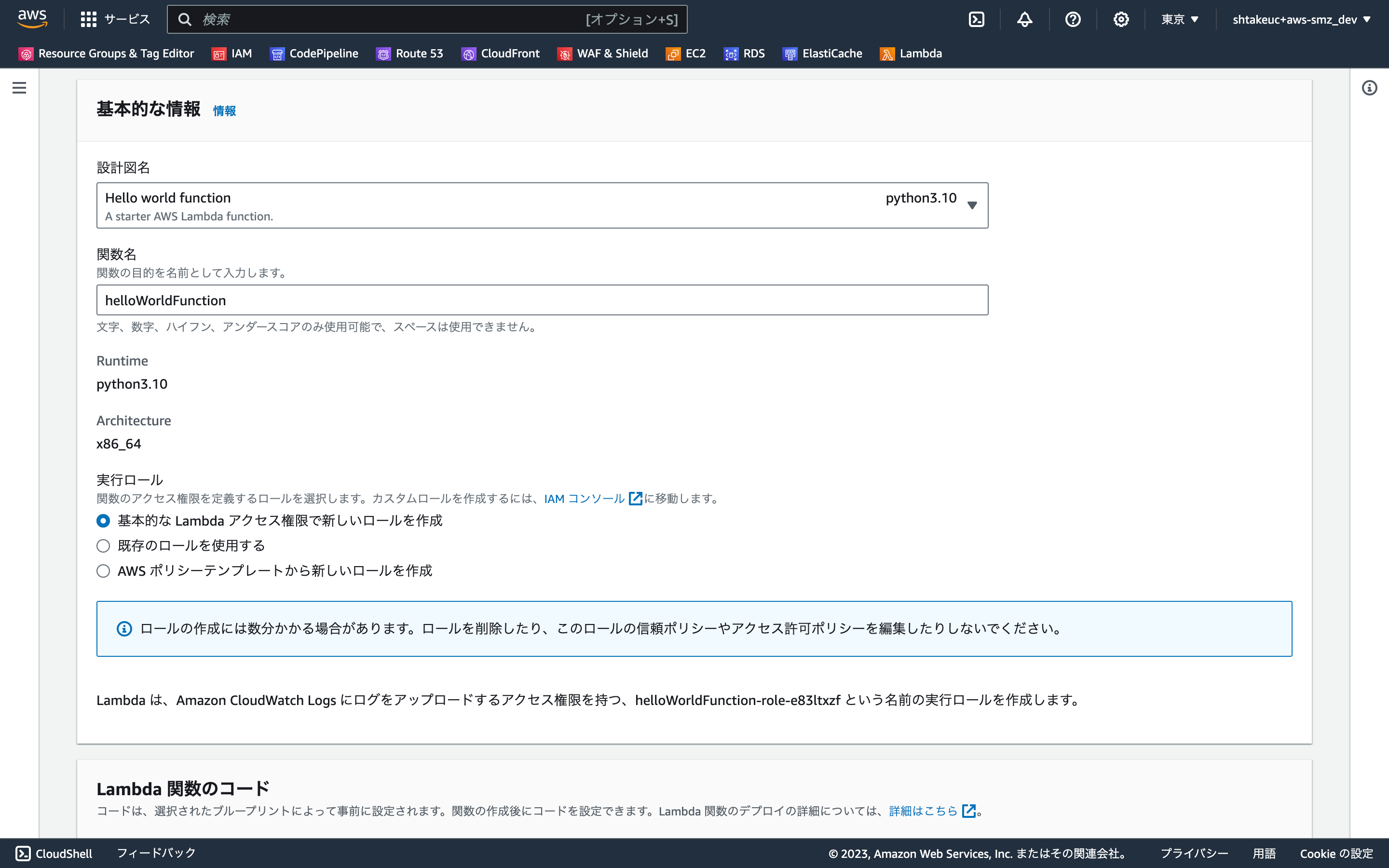Image resolution: width=1389 pixels, height=868 pixels.
Task: Click the search magnifier icon
Action: click(185, 19)
